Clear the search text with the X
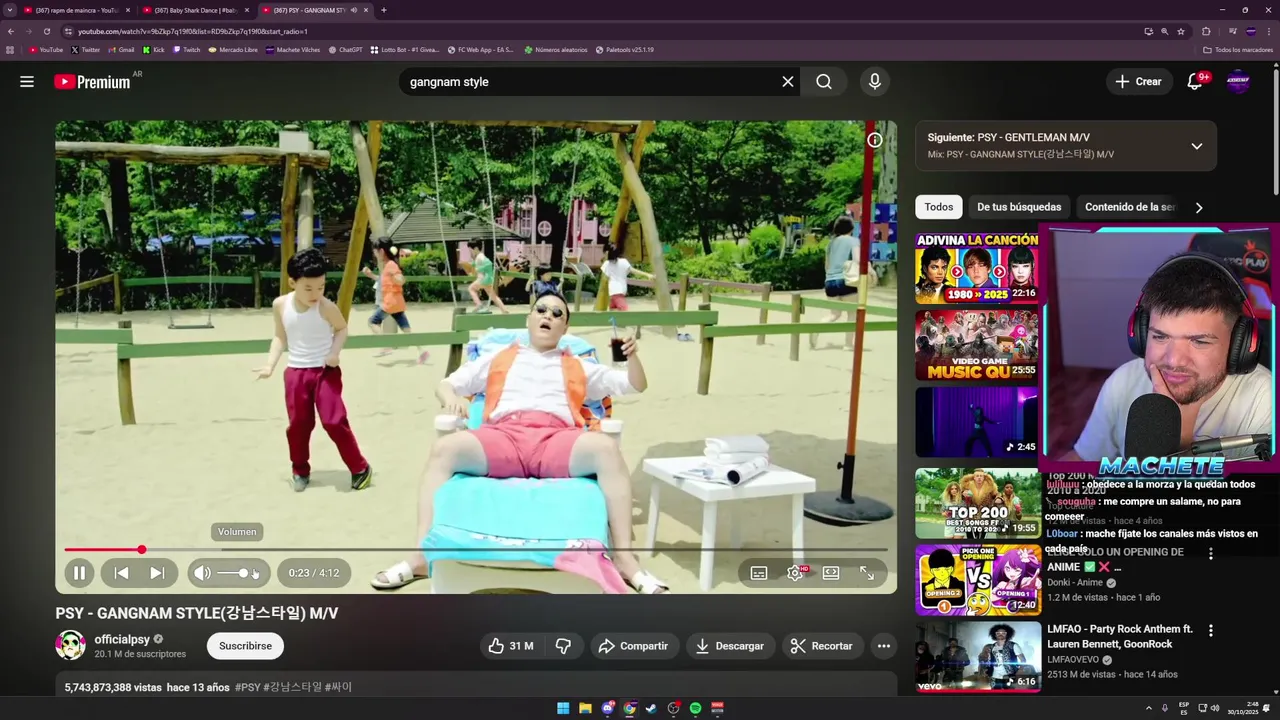The height and width of the screenshot is (720, 1280). click(x=788, y=82)
